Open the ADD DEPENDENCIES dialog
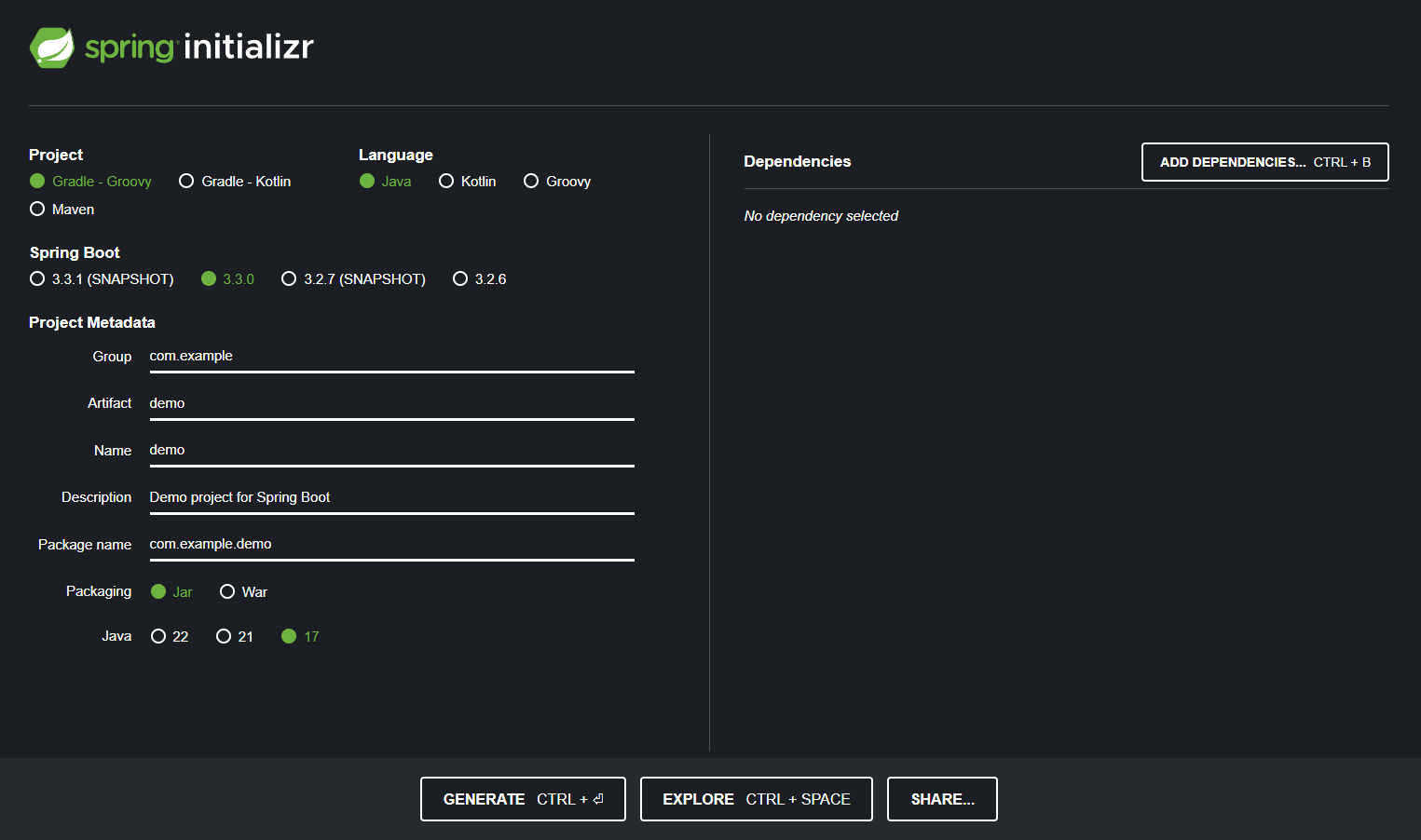The image size is (1421, 840). tap(1264, 161)
